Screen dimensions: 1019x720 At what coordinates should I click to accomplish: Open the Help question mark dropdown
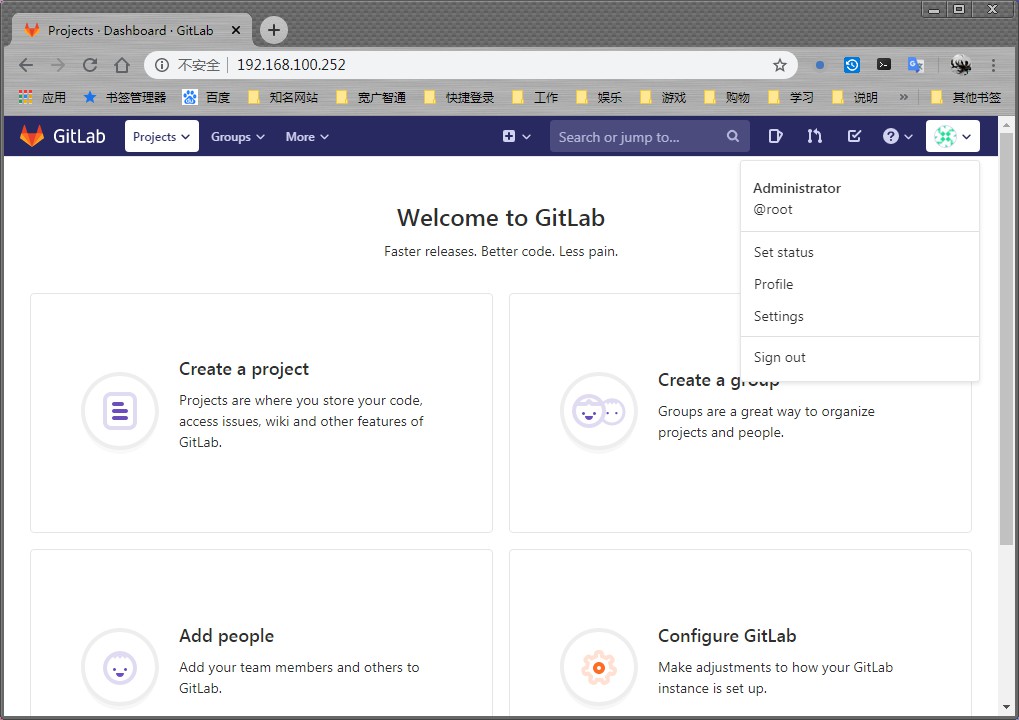pyautogui.click(x=897, y=136)
